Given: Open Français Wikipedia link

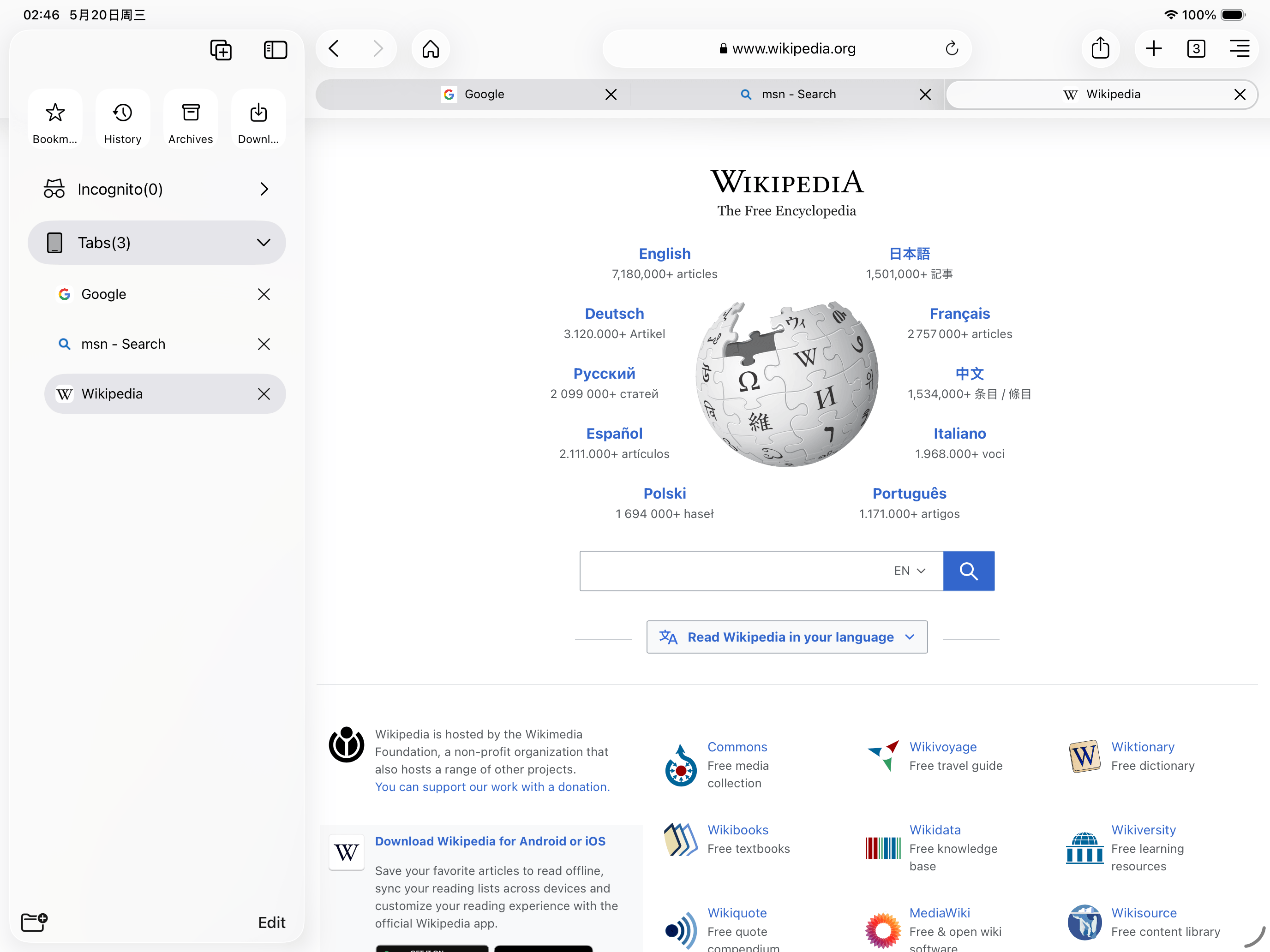Looking at the screenshot, I should coord(960,314).
